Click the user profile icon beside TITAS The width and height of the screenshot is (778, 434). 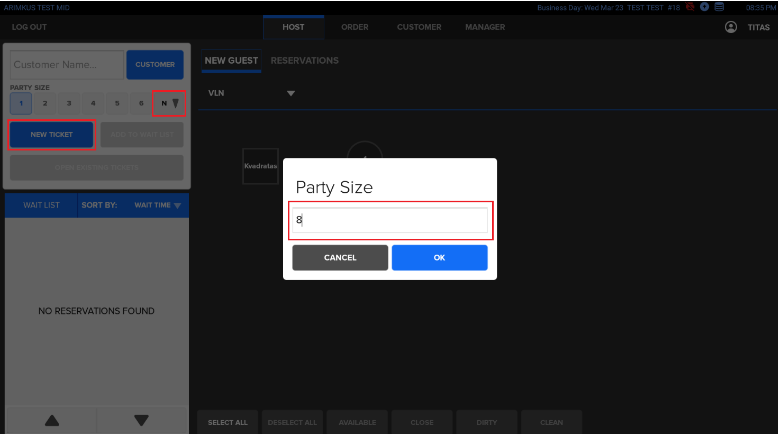[731, 27]
